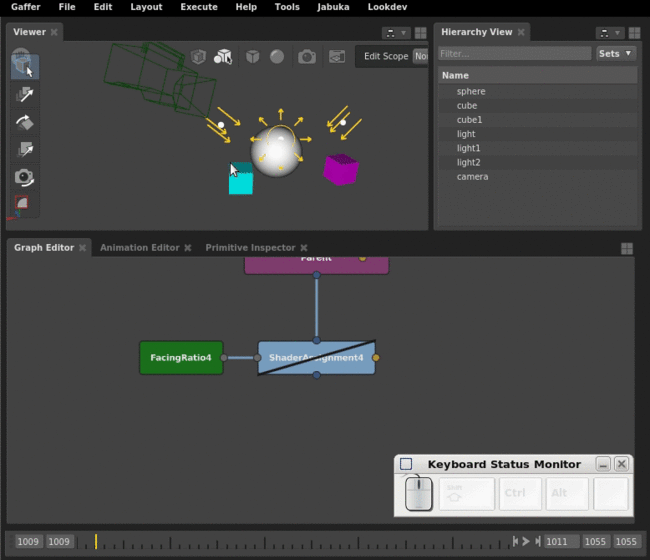The image size is (650, 560).
Task: Select the purple Parent node
Action: coord(317,264)
